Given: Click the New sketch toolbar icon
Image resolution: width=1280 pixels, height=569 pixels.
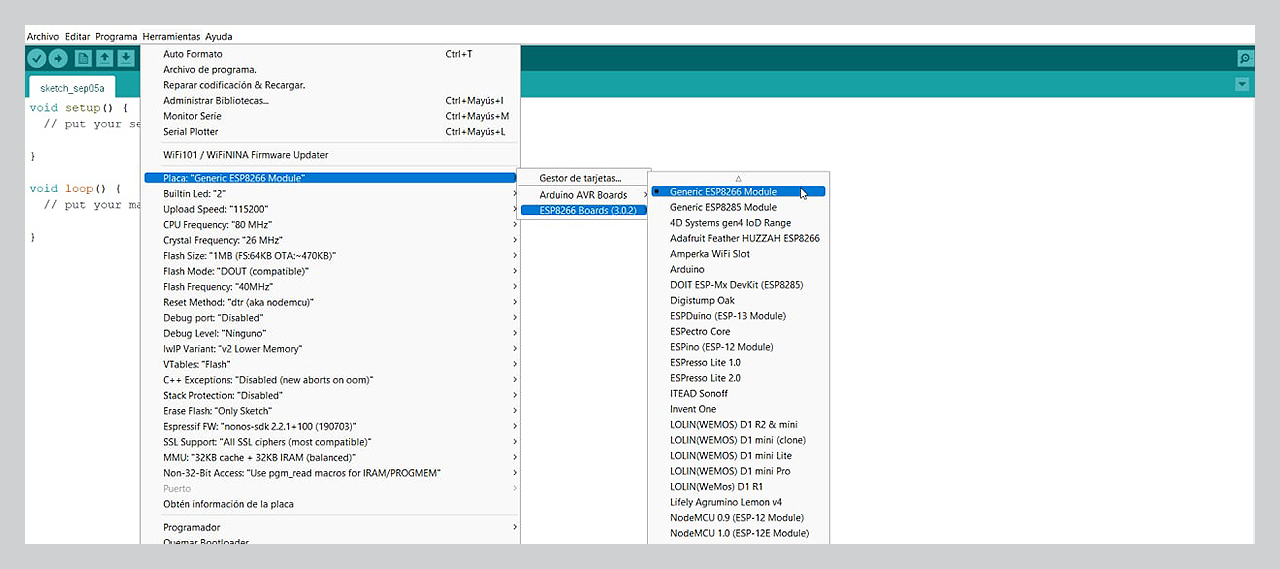Looking at the screenshot, I should 83,58.
